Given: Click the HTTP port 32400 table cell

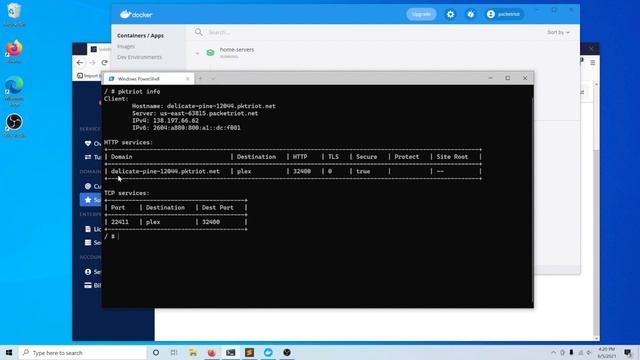Looking at the screenshot, I should [x=302, y=171].
